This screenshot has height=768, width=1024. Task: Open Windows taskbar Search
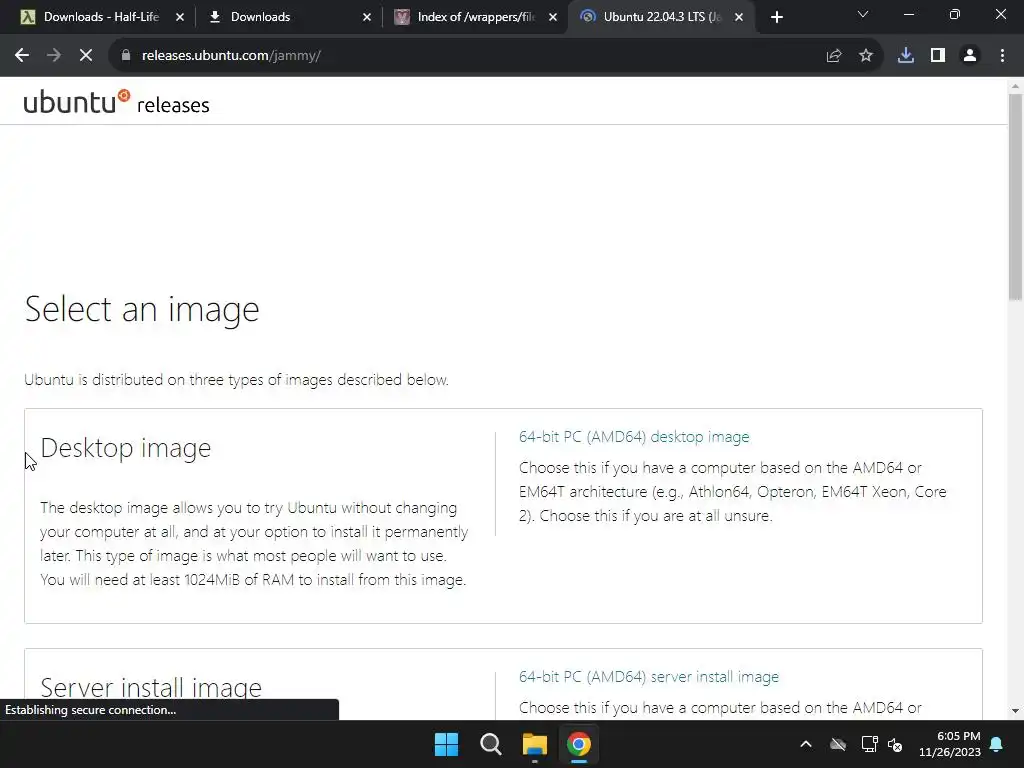tap(490, 744)
